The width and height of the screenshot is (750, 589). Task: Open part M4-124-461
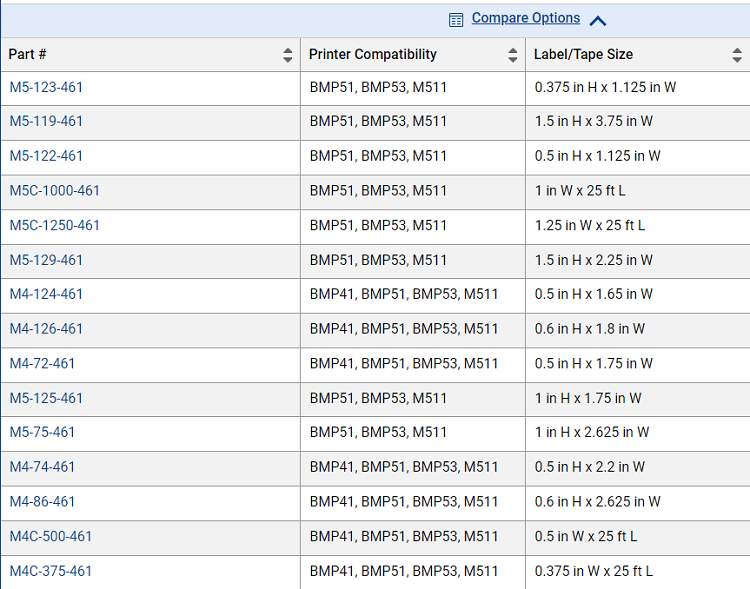click(46, 294)
